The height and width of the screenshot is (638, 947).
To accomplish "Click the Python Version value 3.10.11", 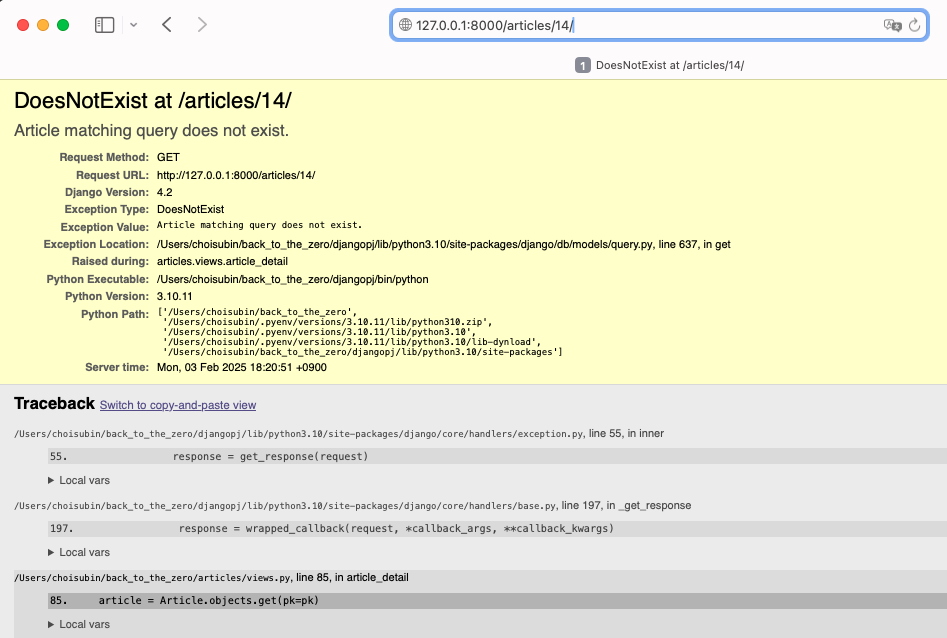I will click(x=175, y=296).
